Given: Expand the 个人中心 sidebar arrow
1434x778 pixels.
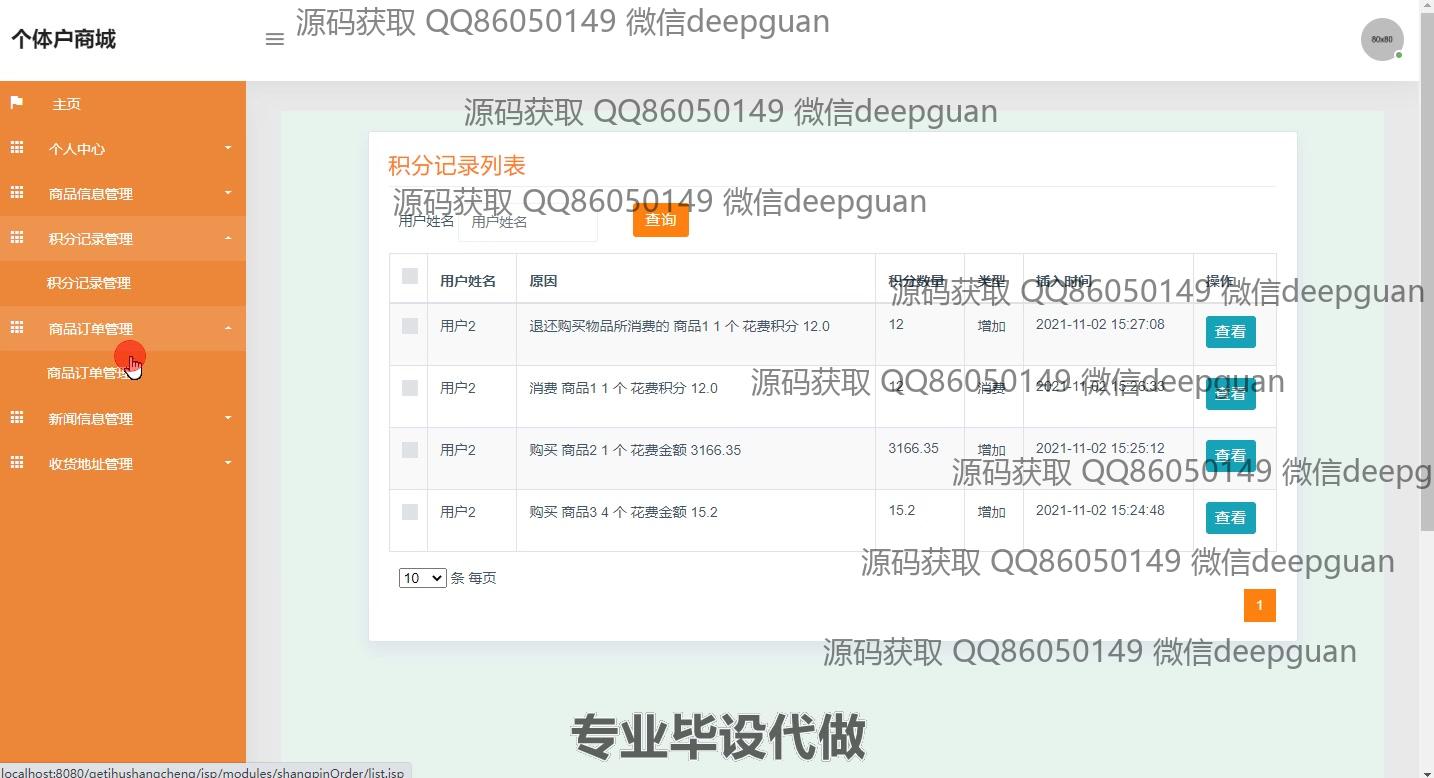Looking at the screenshot, I should [228, 148].
